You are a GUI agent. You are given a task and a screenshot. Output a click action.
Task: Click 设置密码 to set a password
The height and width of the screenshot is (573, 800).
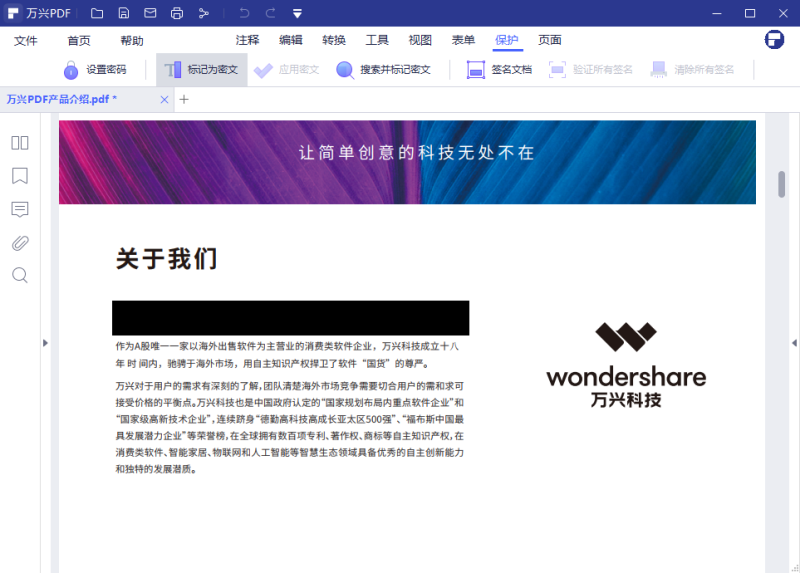tap(95, 70)
